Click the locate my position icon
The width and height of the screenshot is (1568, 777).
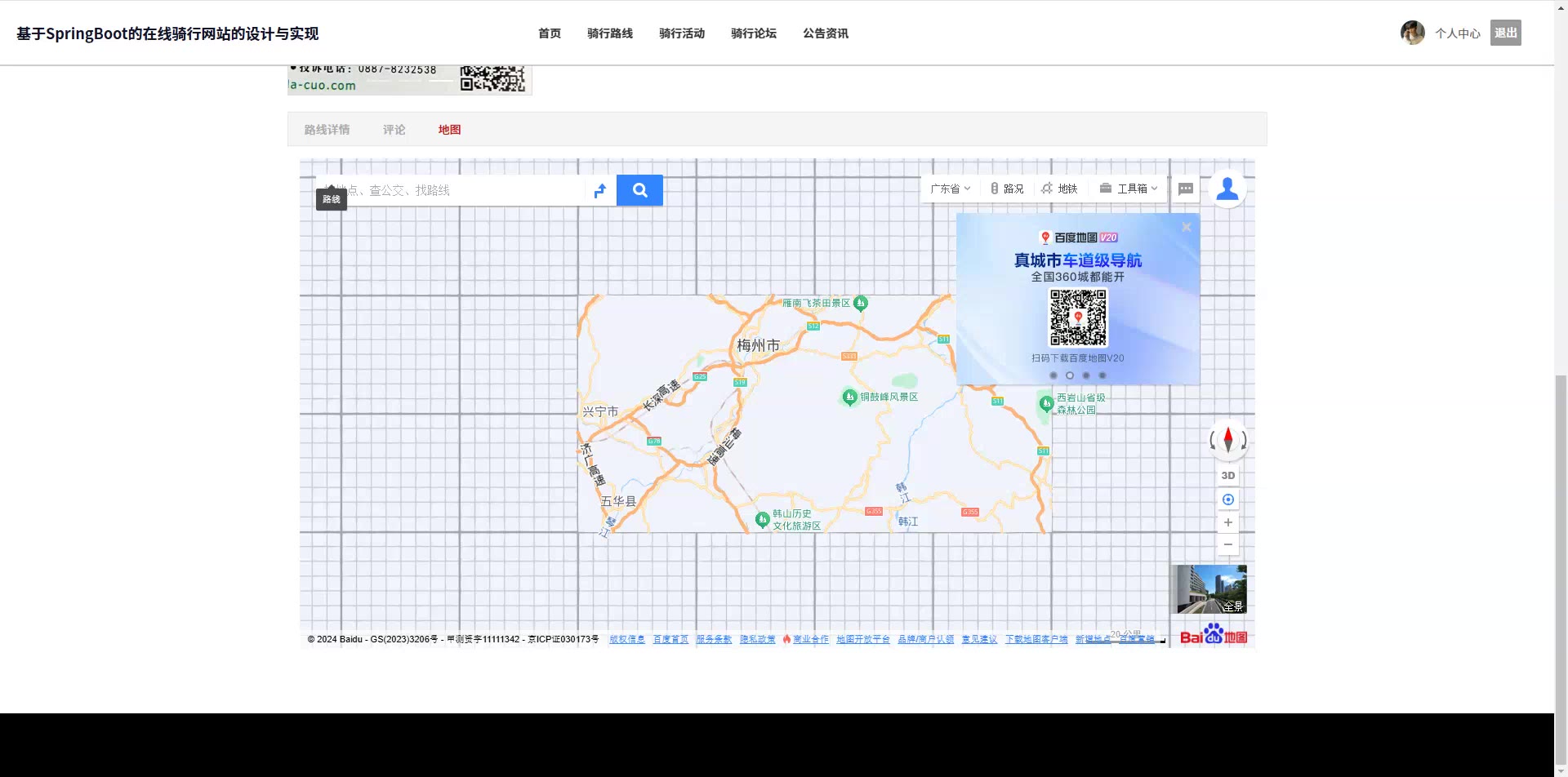pos(1227,499)
